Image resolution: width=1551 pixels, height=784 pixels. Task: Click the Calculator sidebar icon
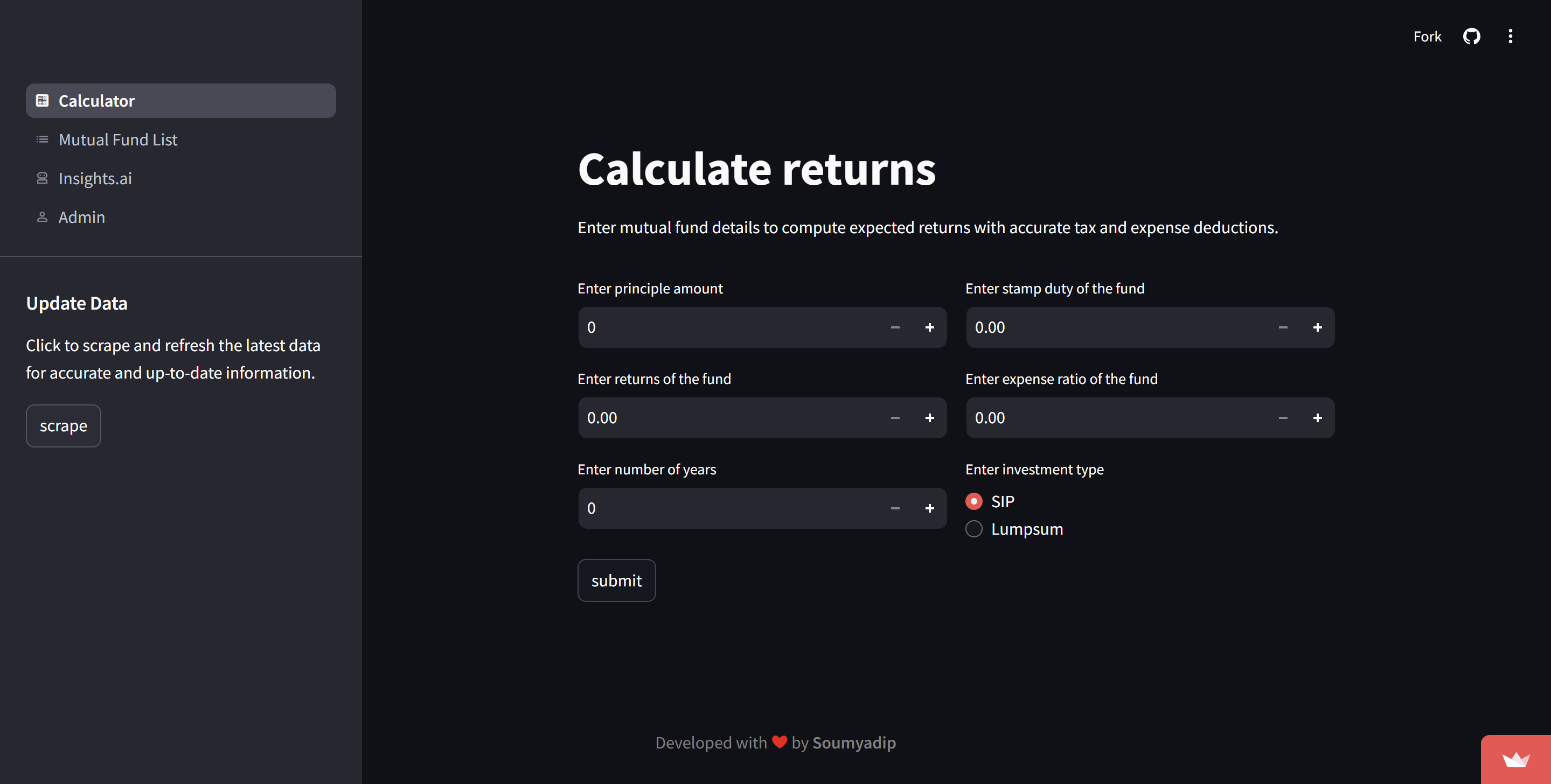click(42, 100)
